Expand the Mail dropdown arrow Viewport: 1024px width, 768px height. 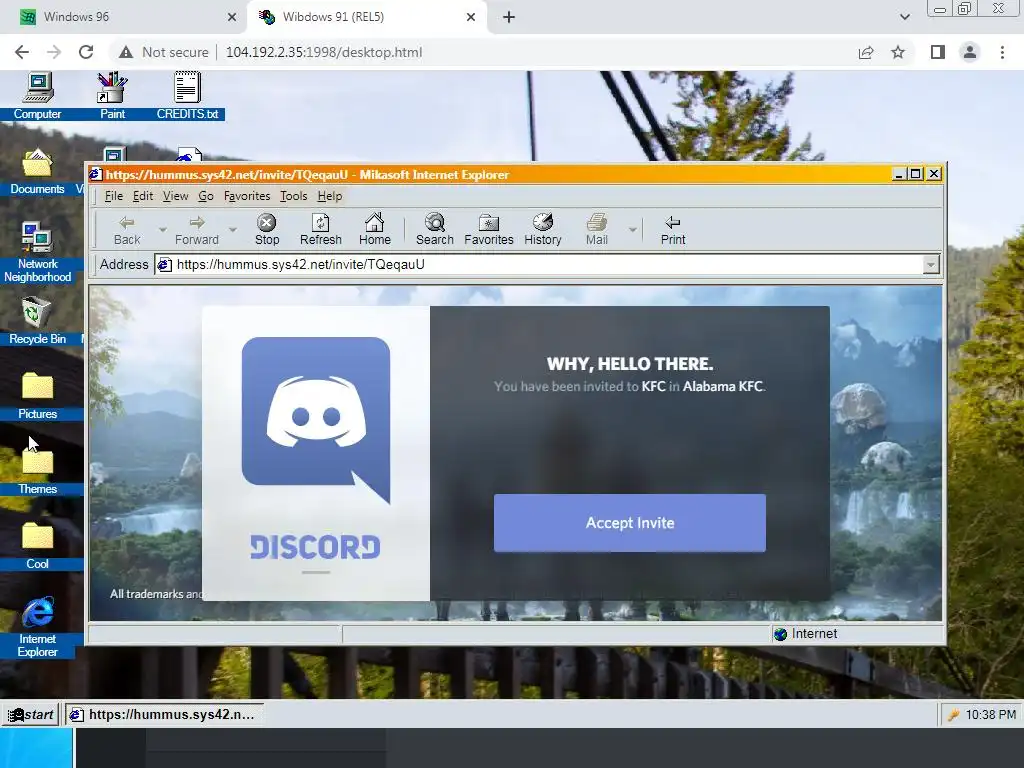(632, 230)
